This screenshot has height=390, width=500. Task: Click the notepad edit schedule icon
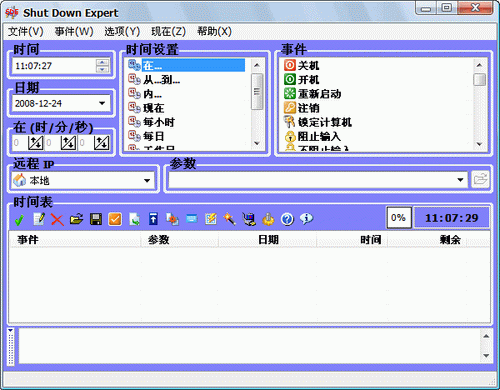click(x=39, y=219)
